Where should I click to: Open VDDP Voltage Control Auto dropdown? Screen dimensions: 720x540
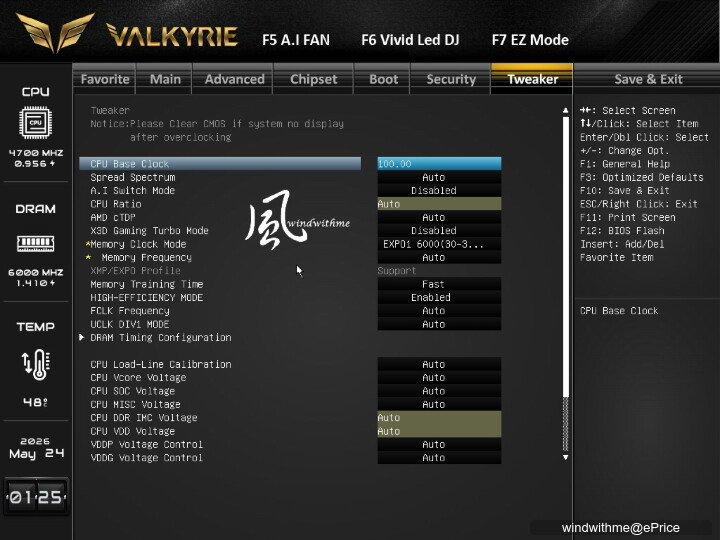[439, 444]
